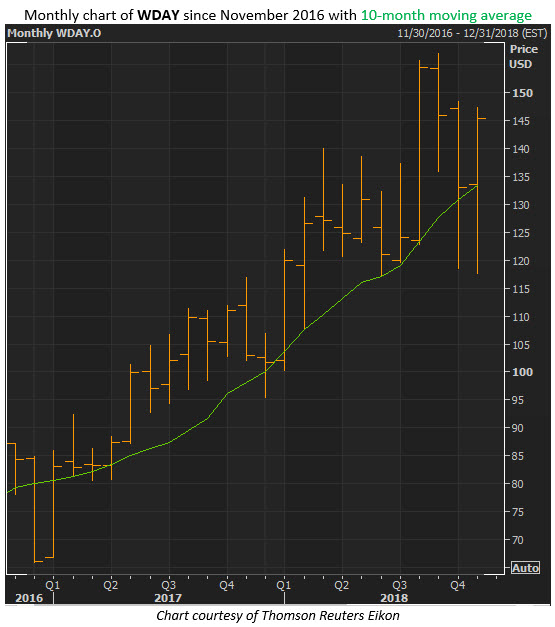Click the 125 price axis label
This screenshot has width=555, height=627.
521,233
